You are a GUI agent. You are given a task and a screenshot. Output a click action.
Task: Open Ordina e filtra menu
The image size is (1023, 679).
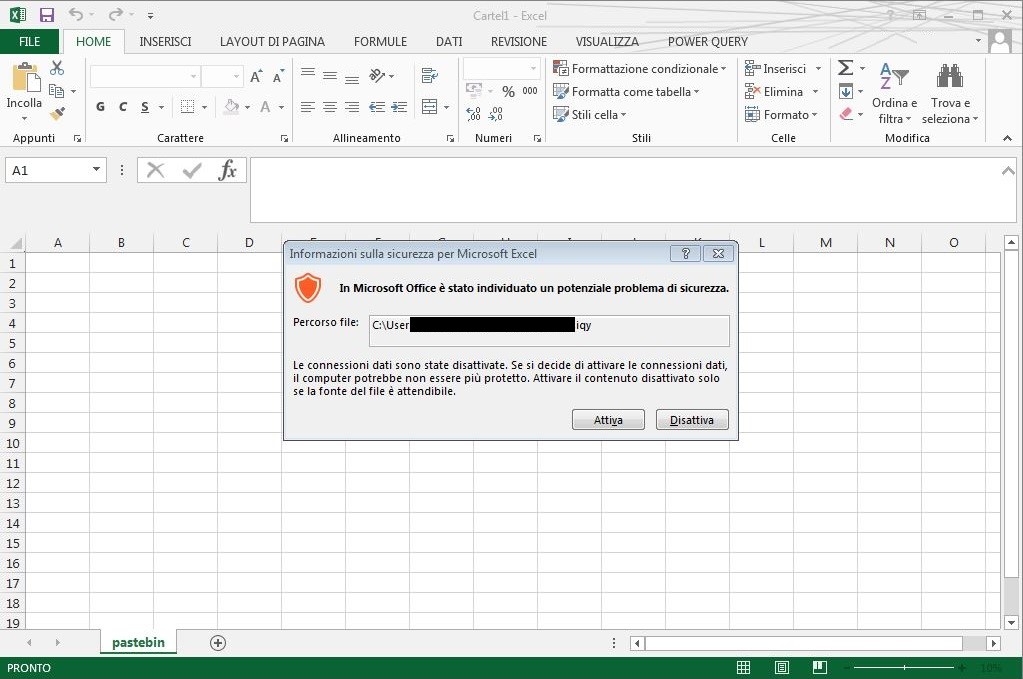click(x=894, y=93)
